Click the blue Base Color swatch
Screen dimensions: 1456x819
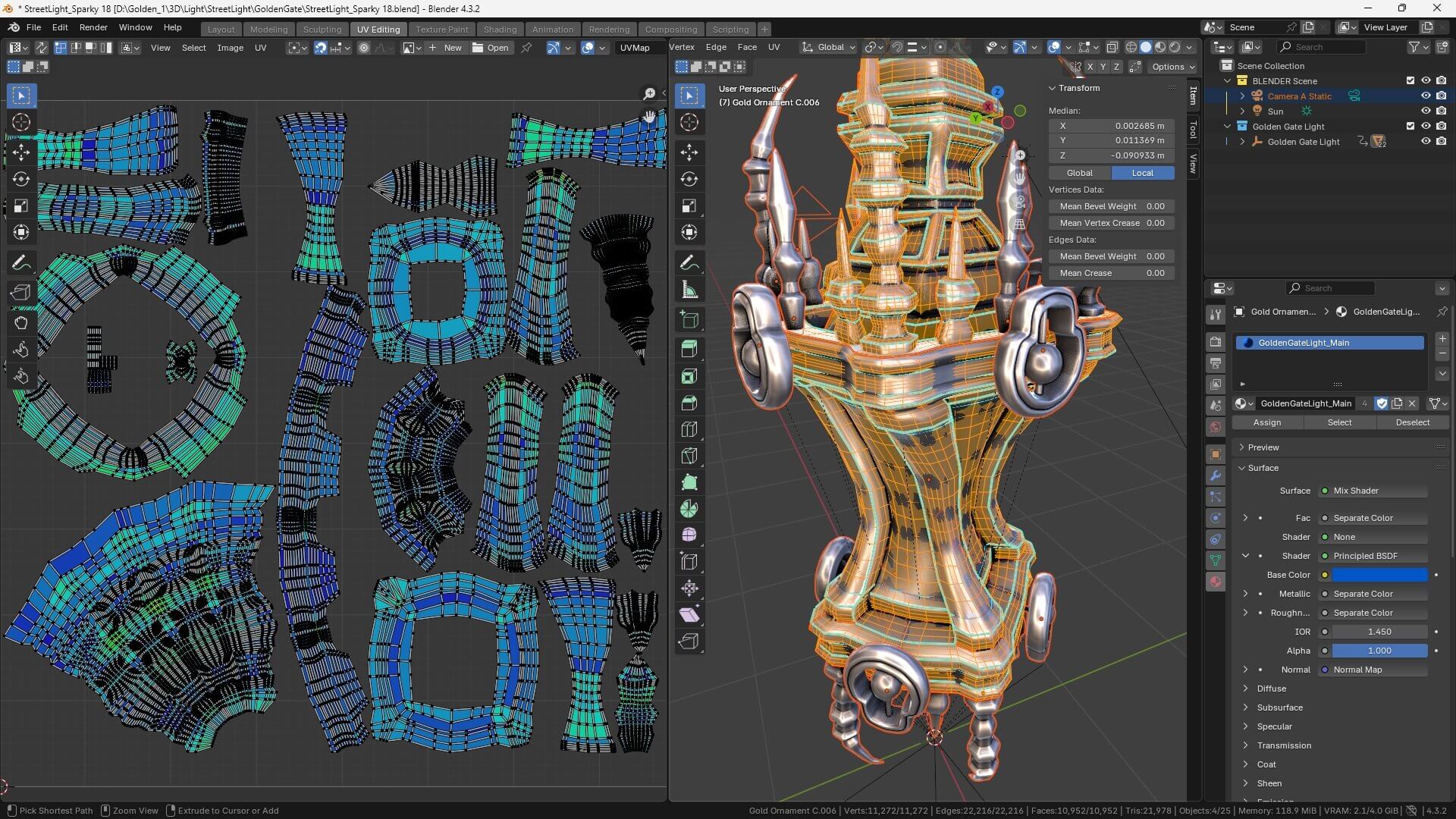pyautogui.click(x=1379, y=575)
